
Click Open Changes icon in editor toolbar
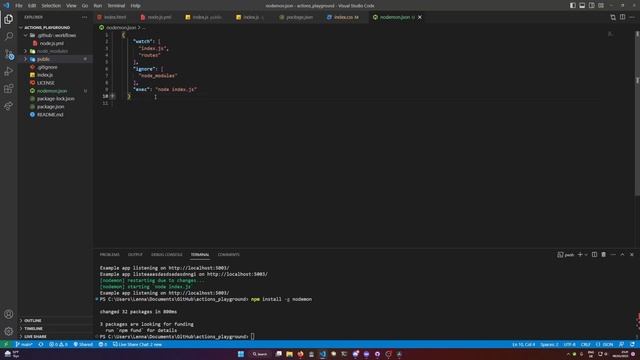point(613,17)
